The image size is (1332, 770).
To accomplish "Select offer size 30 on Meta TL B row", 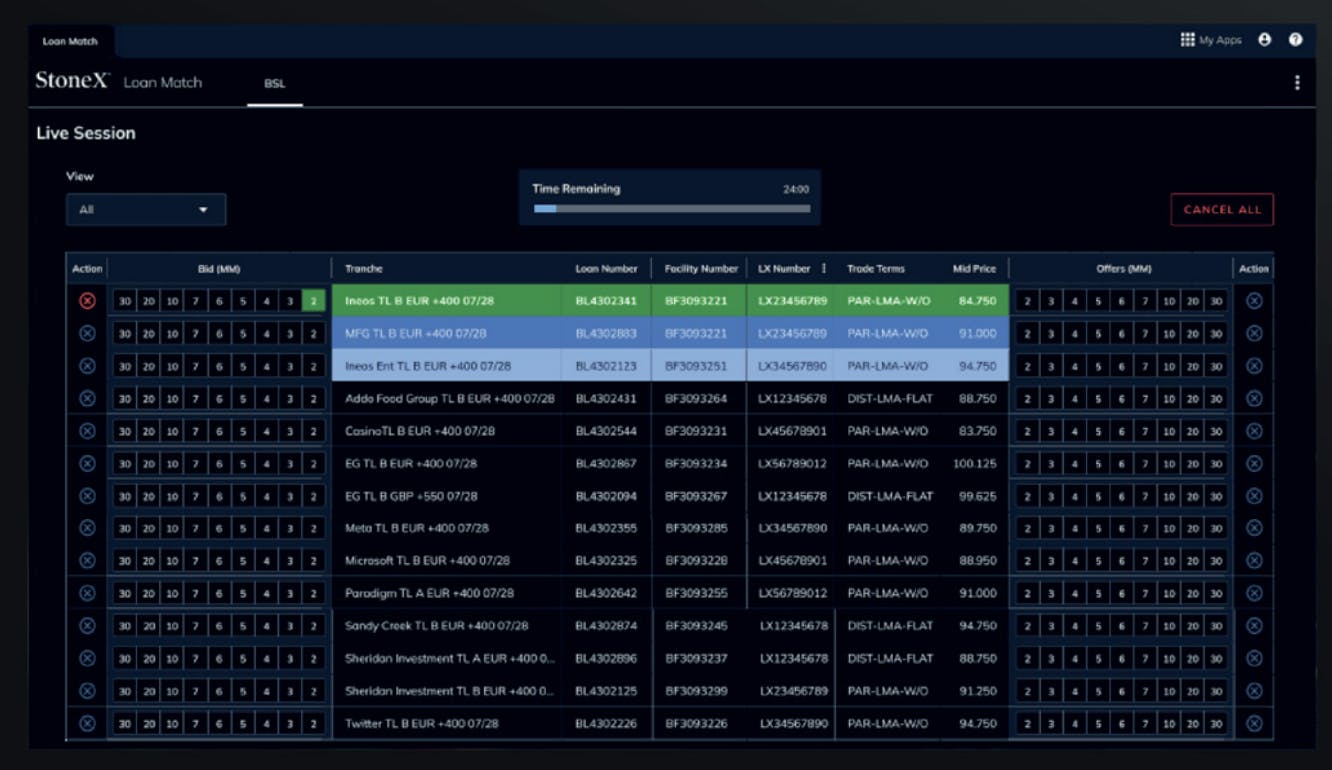I will pyautogui.click(x=1215, y=528).
